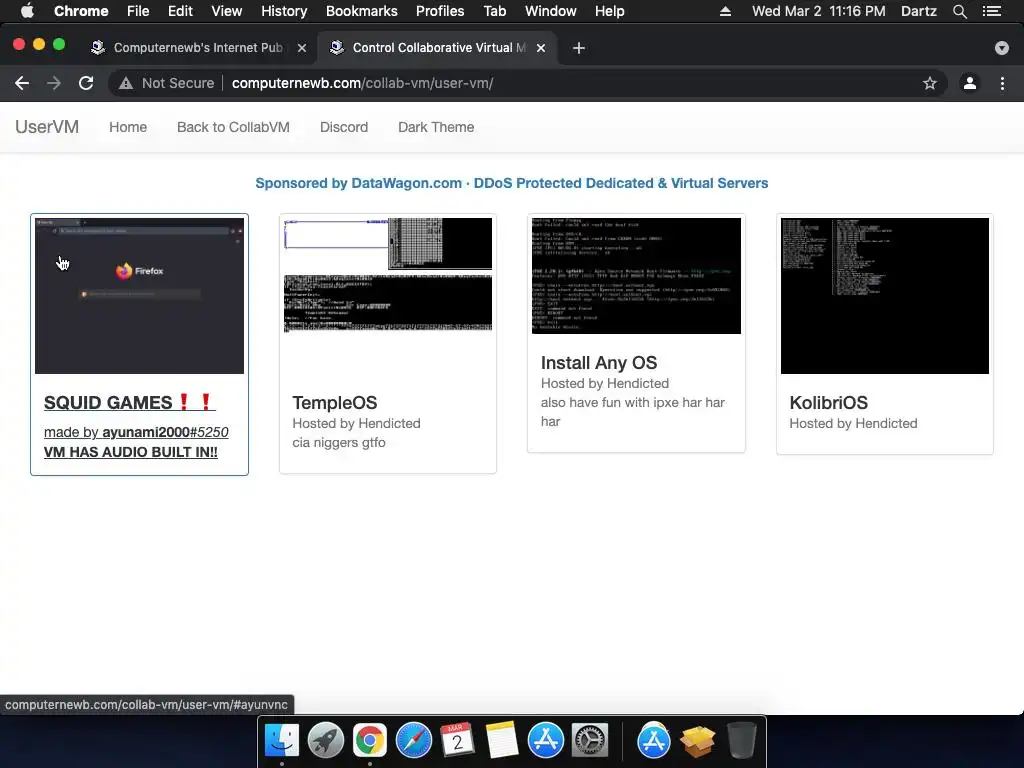Open a new tab with the plus button
Screen dimensions: 1024x768
coord(579,48)
